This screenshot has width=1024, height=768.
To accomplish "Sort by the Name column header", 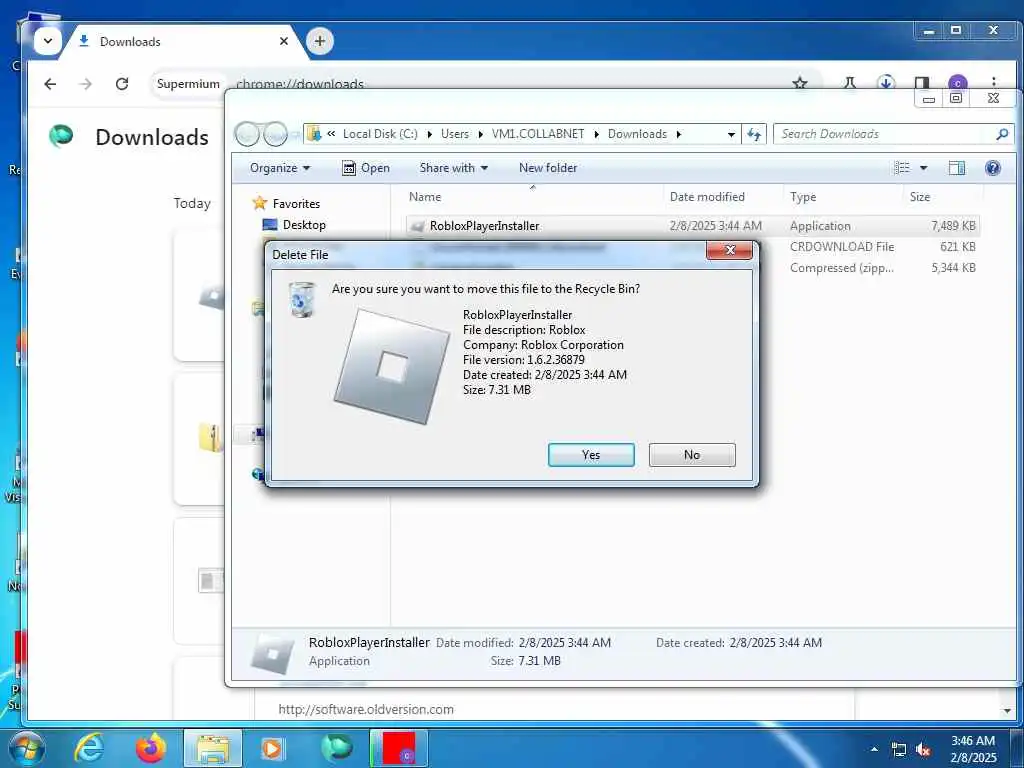I will [x=425, y=197].
